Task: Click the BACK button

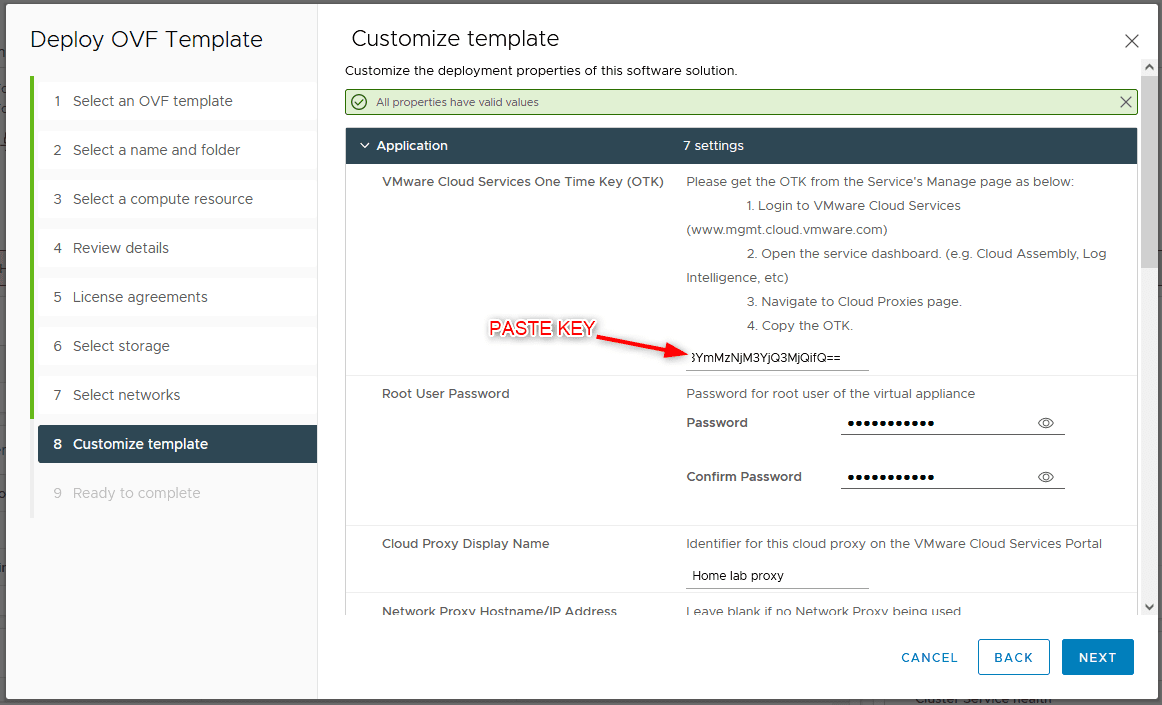Action: point(1013,658)
